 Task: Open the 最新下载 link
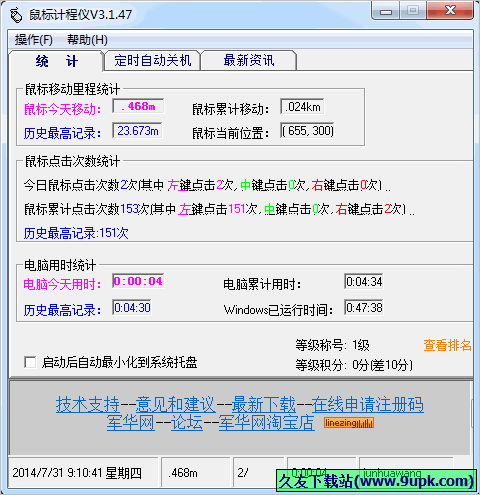(264, 404)
